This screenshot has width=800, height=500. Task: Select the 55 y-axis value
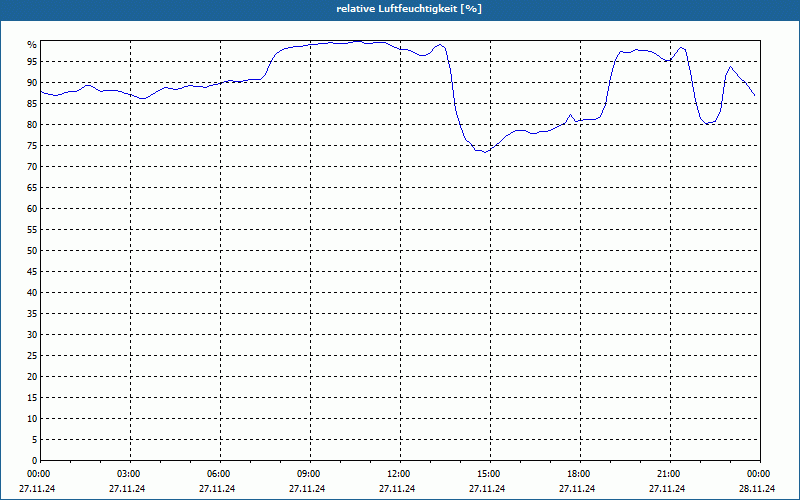click(32, 230)
